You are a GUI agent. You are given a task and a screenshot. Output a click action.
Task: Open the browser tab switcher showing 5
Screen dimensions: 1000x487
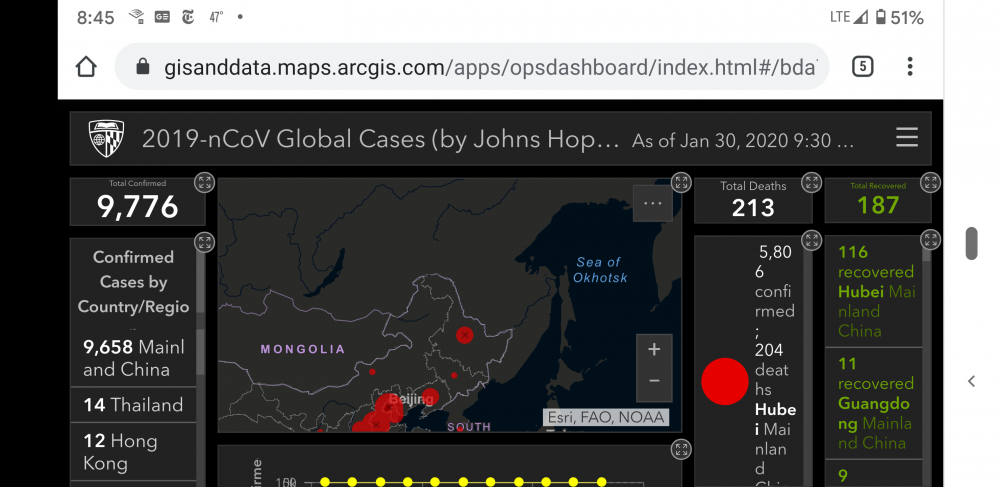pos(862,66)
